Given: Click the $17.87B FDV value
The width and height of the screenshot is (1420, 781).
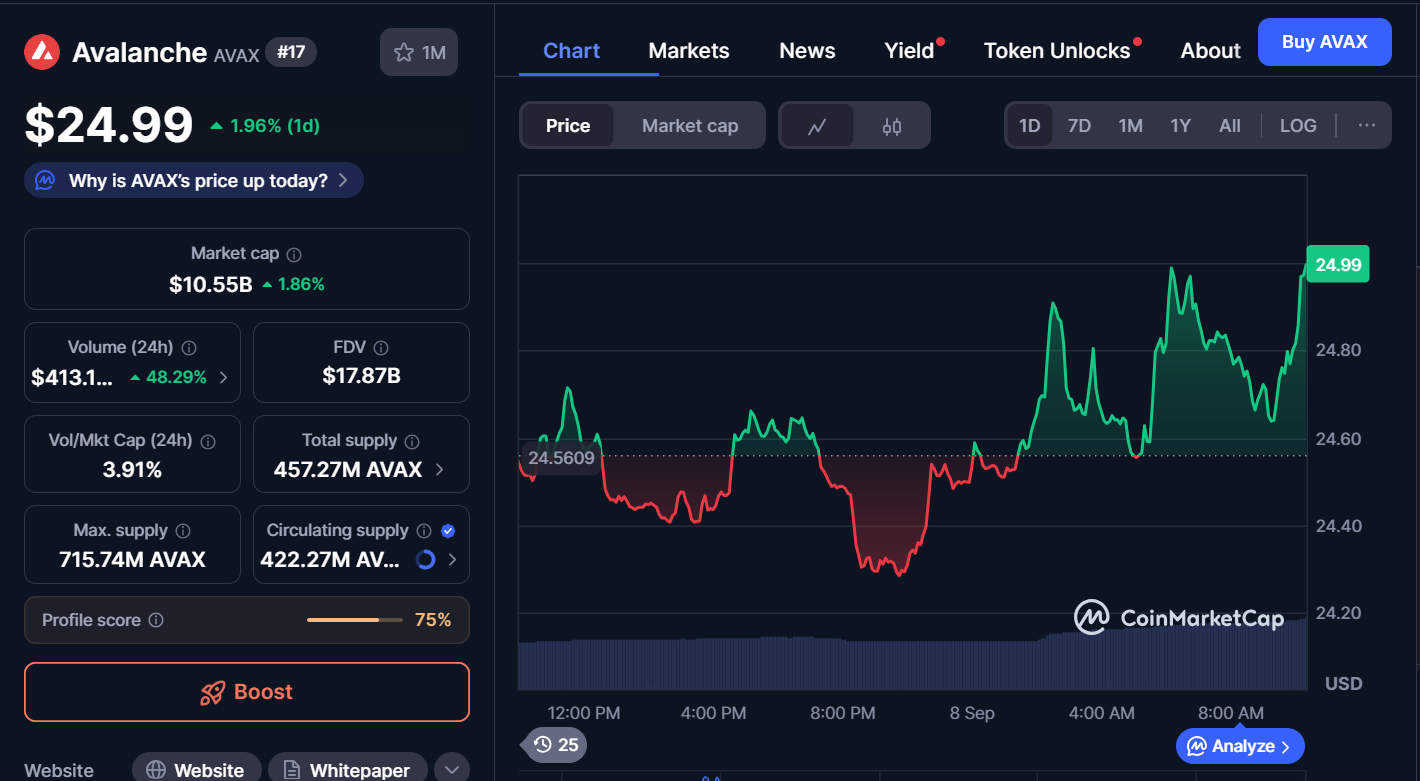Looking at the screenshot, I should click(x=361, y=376).
